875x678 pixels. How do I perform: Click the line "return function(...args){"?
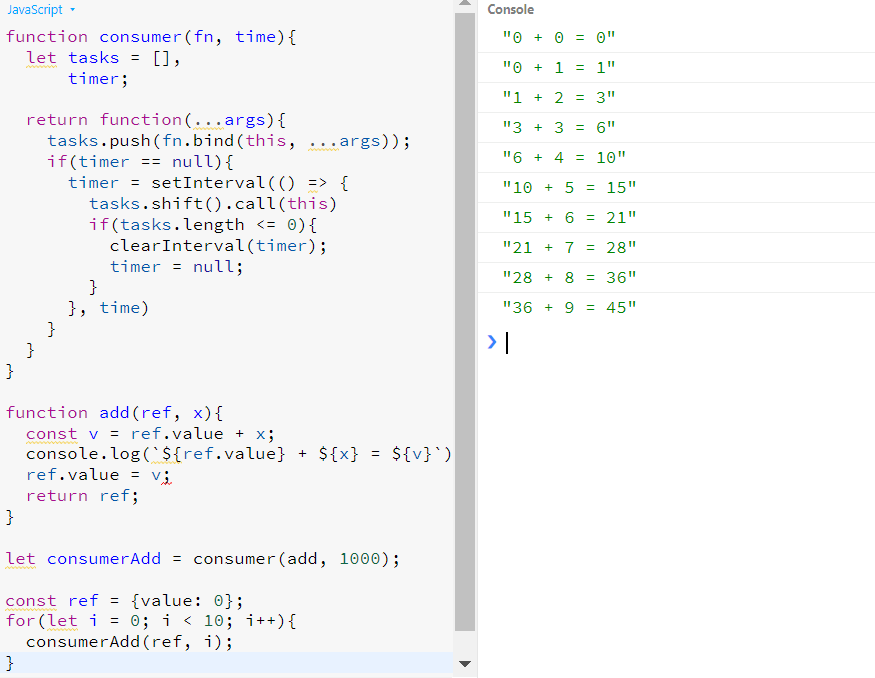tap(156, 120)
